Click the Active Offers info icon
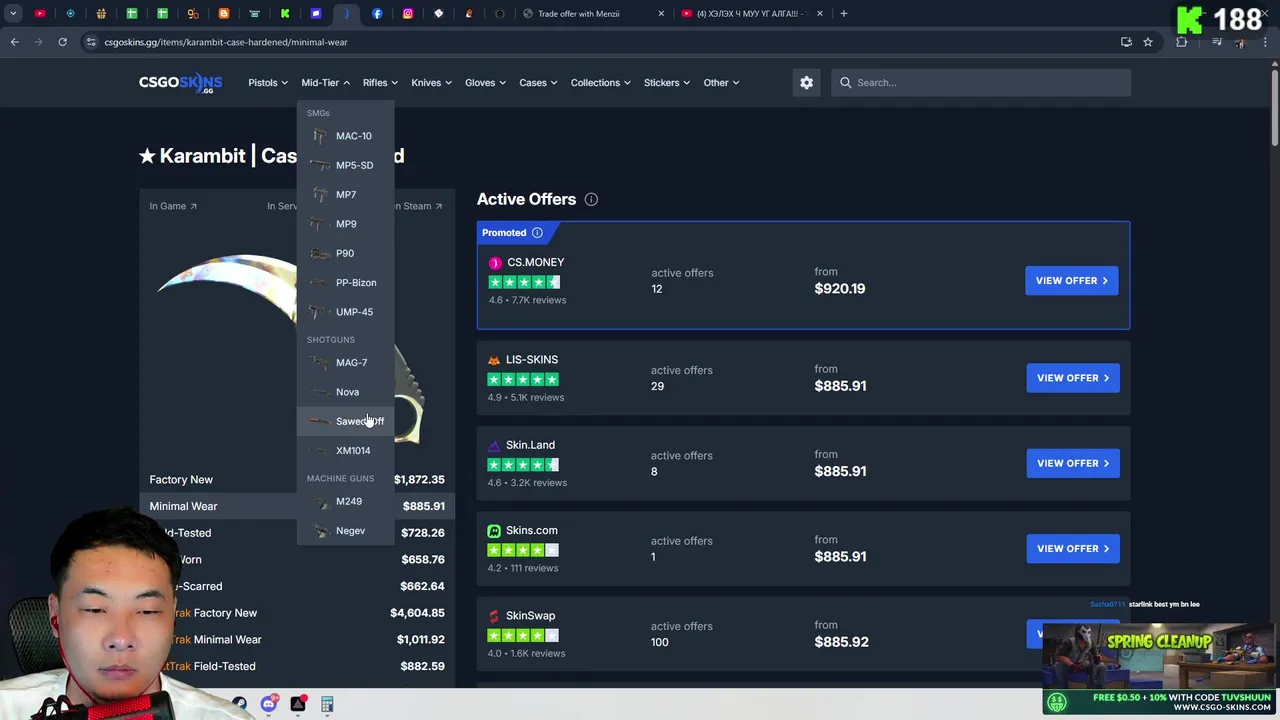 click(x=591, y=199)
